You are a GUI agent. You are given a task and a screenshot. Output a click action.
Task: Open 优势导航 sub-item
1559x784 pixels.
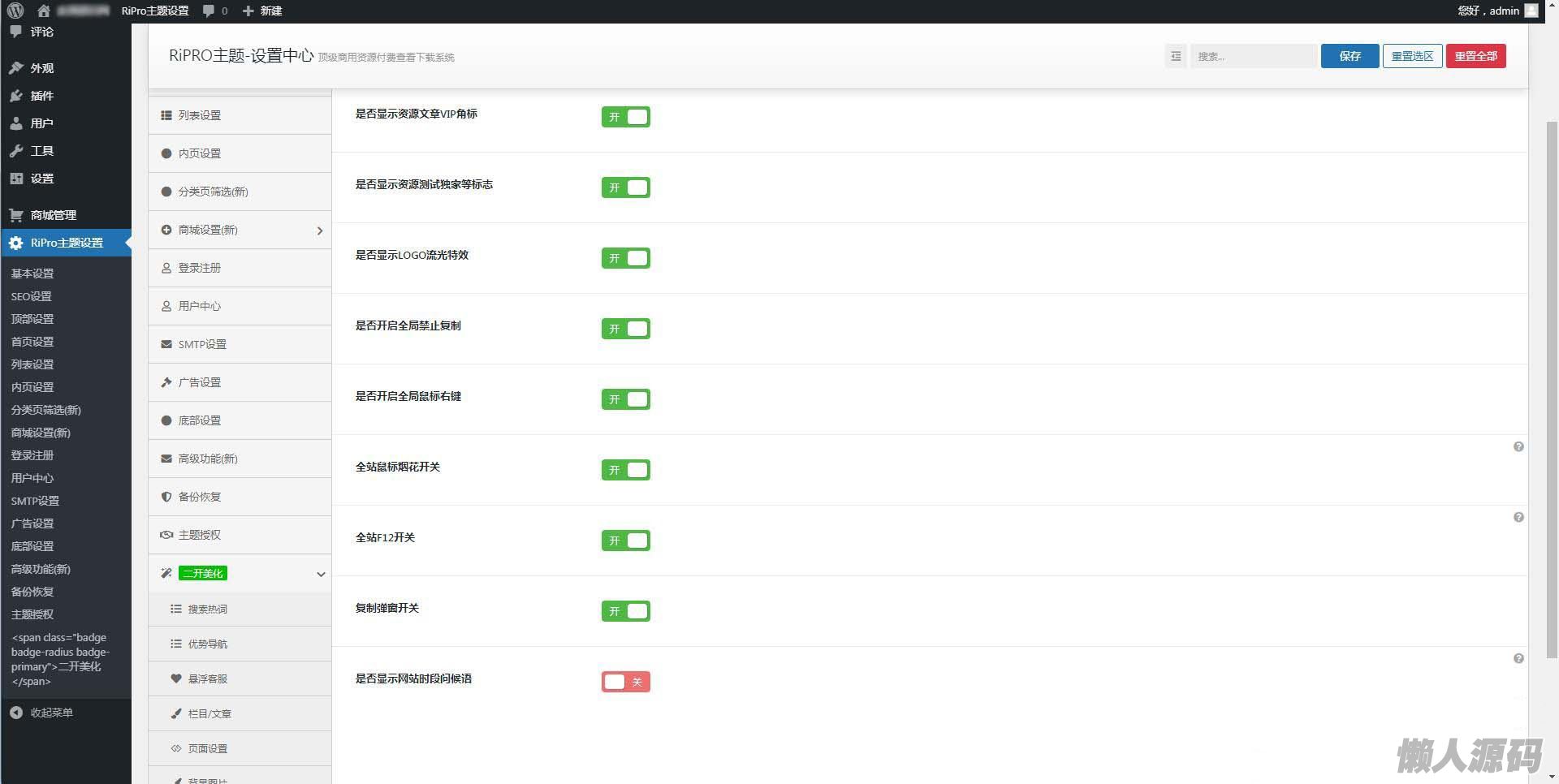tap(240, 644)
